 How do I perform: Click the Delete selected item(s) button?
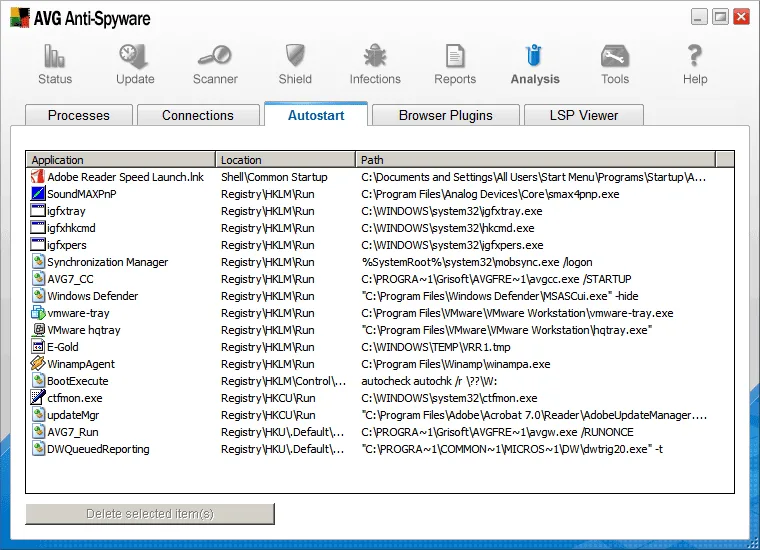pyautogui.click(x=150, y=514)
